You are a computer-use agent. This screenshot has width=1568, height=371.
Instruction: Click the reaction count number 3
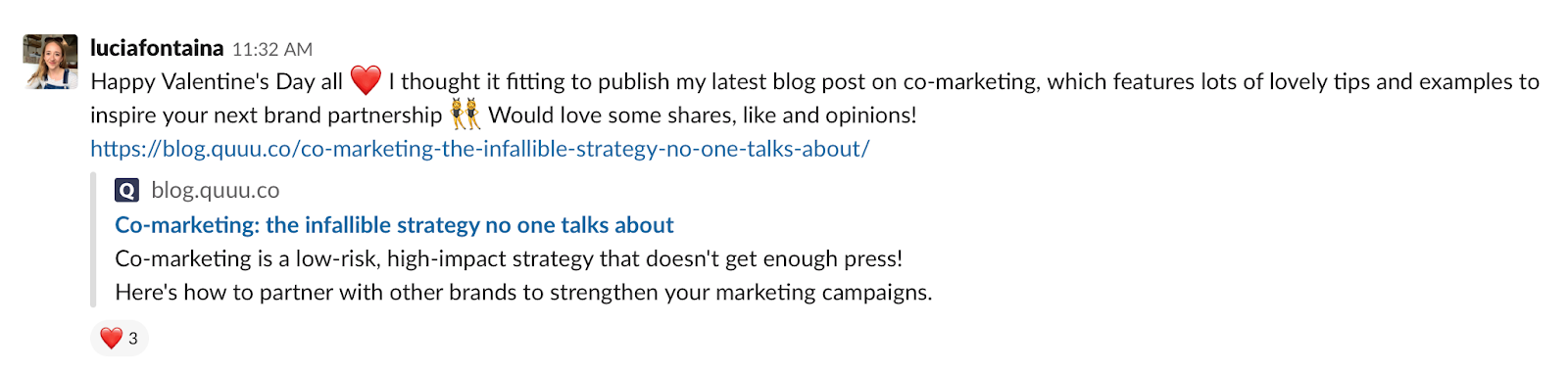(x=133, y=339)
